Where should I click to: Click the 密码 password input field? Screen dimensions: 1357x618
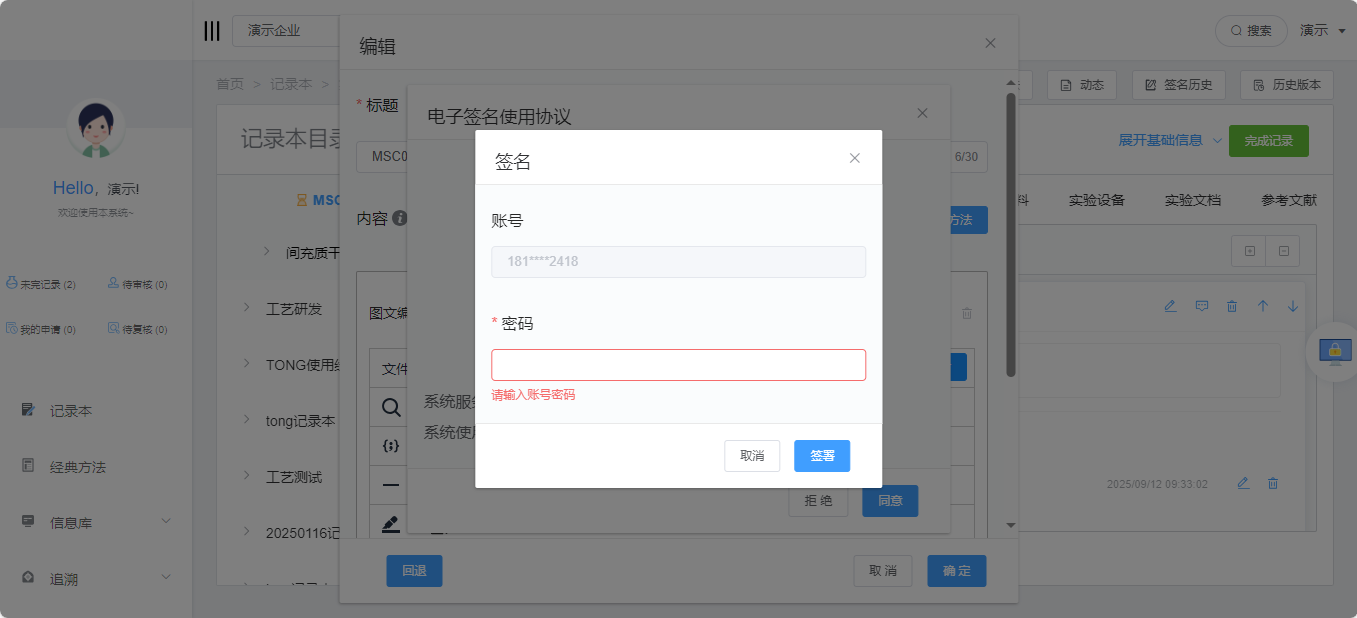[x=678, y=365]
